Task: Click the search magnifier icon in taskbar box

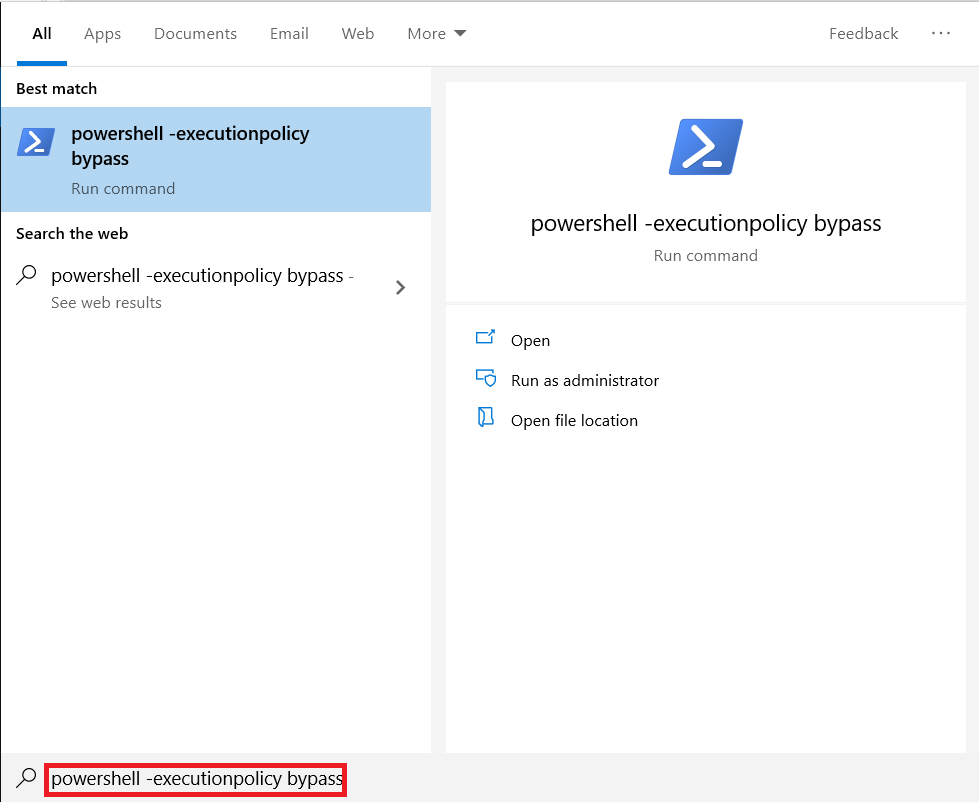Action: (26, 778)
